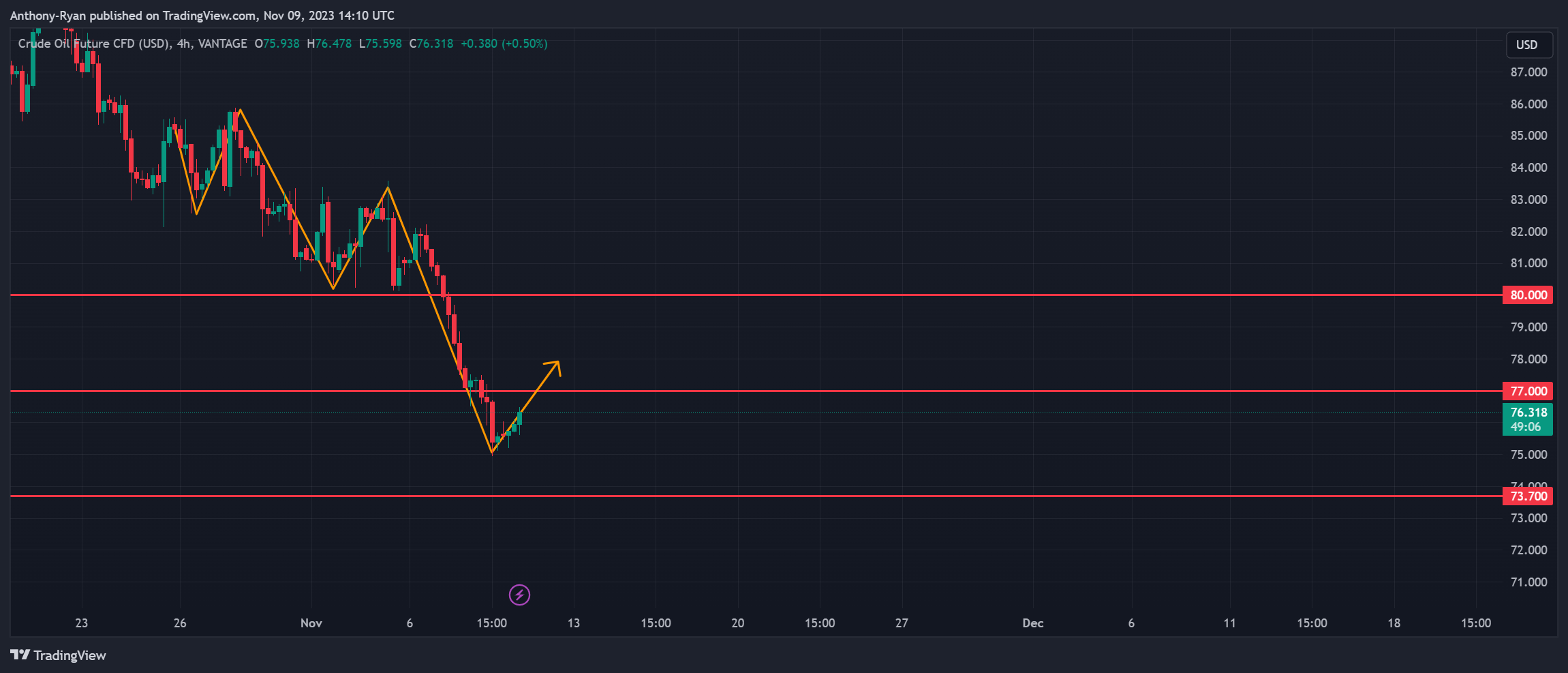
Task: Click the 82.000 price axis label
Action: tap(1529, 232)
